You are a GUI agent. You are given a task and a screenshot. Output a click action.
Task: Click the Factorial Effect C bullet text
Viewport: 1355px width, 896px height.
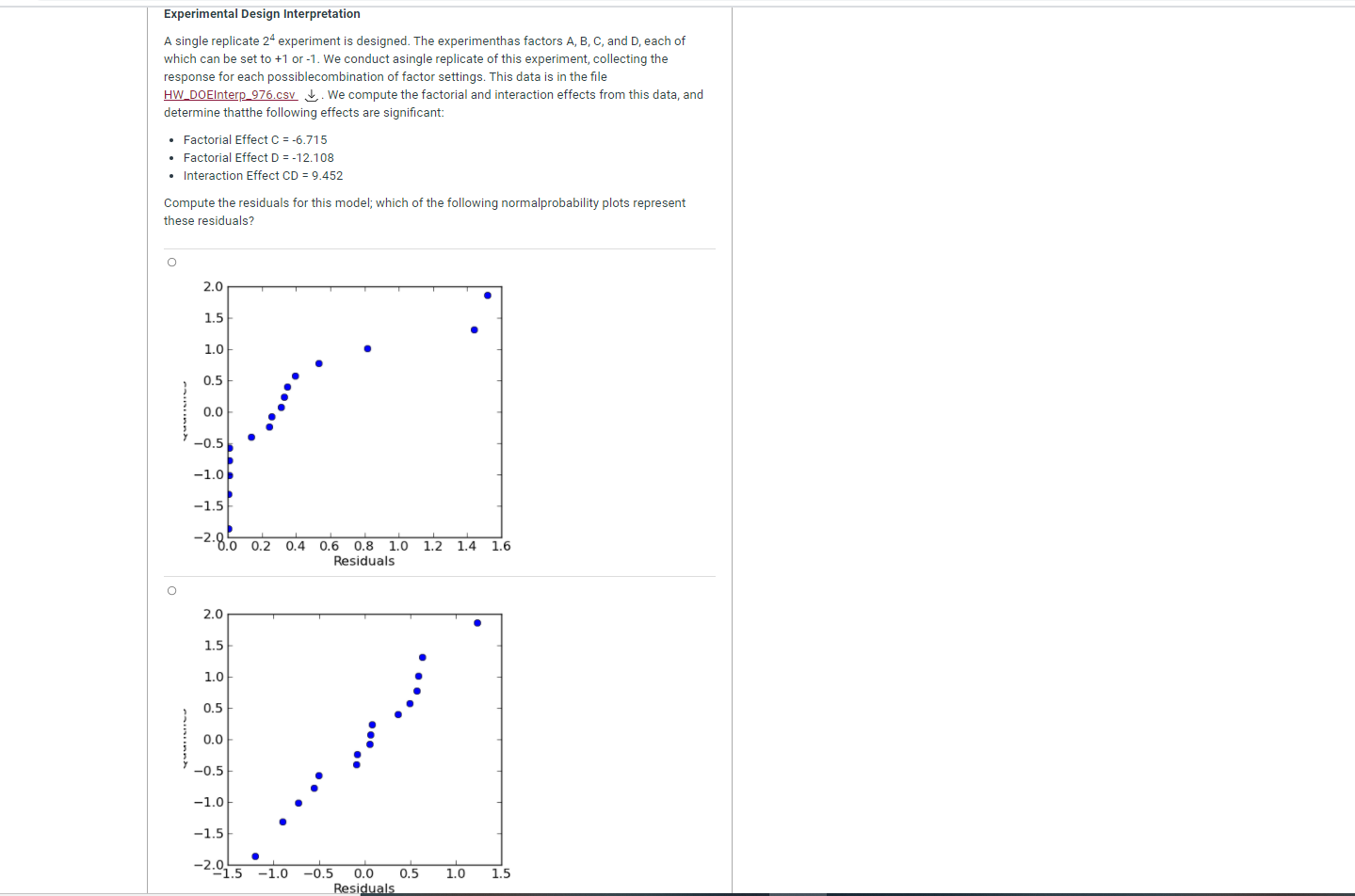255,139
